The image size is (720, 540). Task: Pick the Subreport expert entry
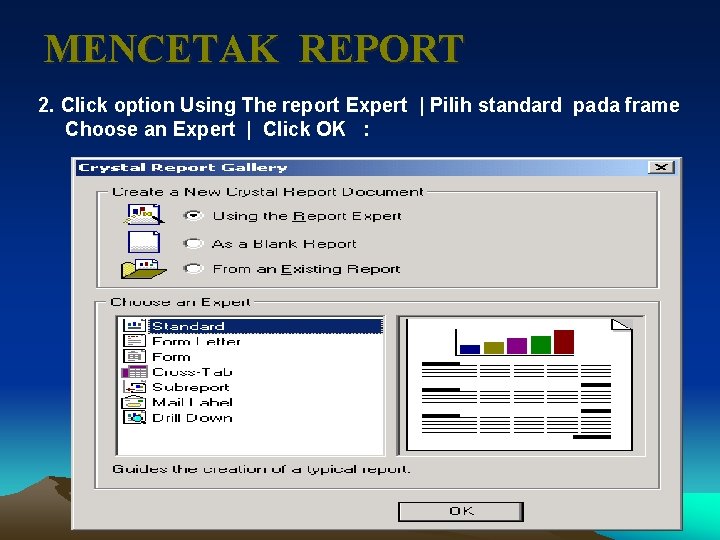point(191,387)
